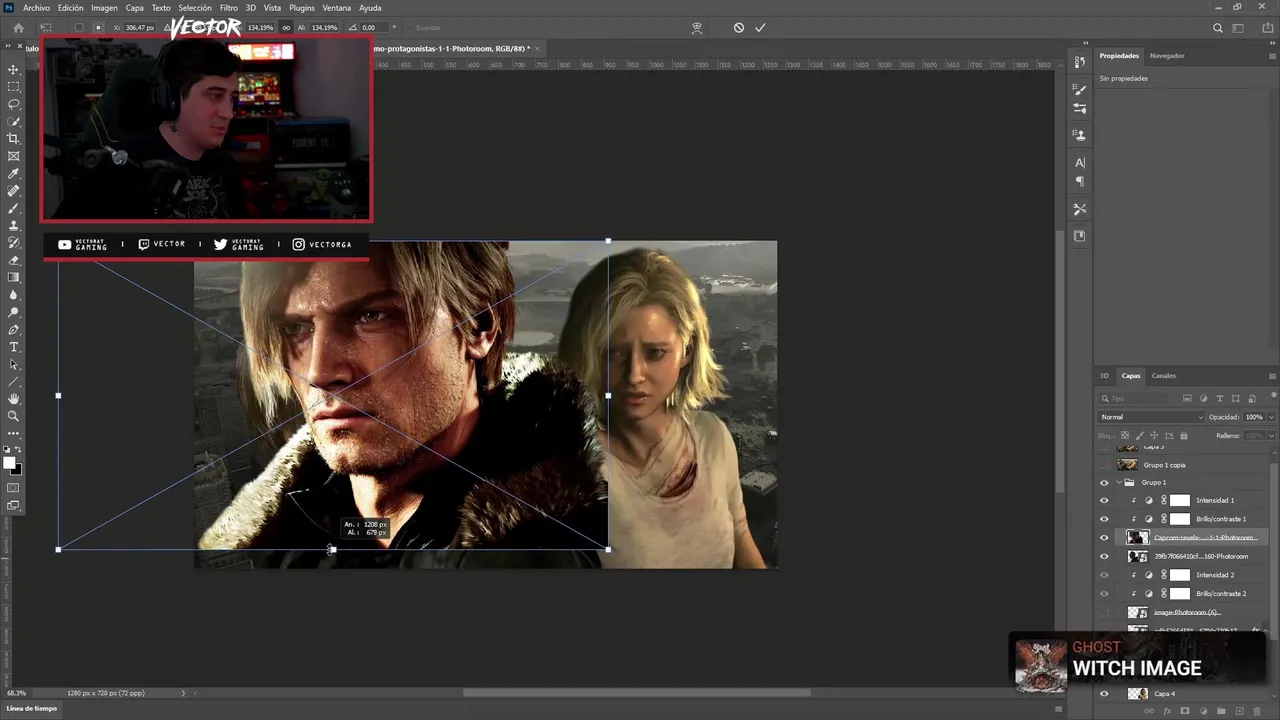Screen dimensions: 1280x720
Task: Show the Grupo 1 copia layer
Action: click(x=1104, y=465)
